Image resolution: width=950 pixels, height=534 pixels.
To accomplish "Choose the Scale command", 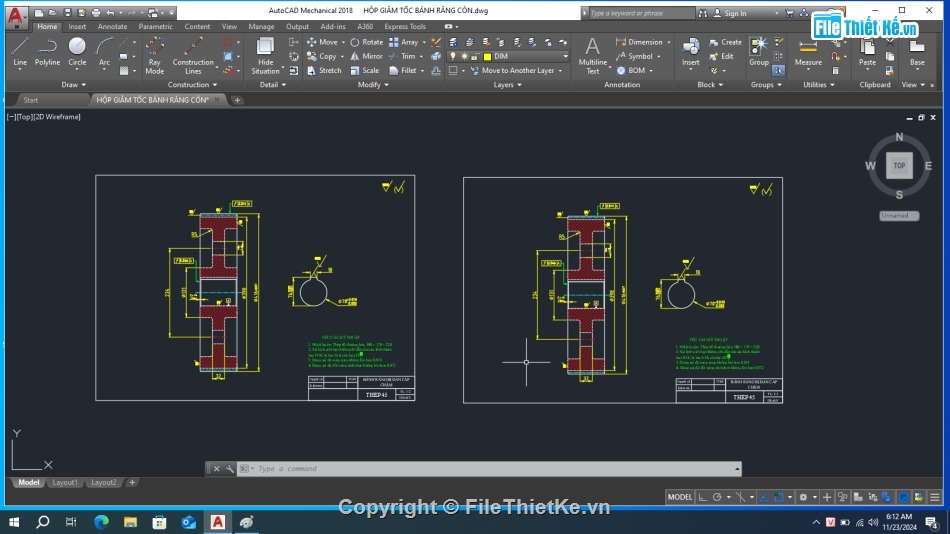I will coord(365,70).
